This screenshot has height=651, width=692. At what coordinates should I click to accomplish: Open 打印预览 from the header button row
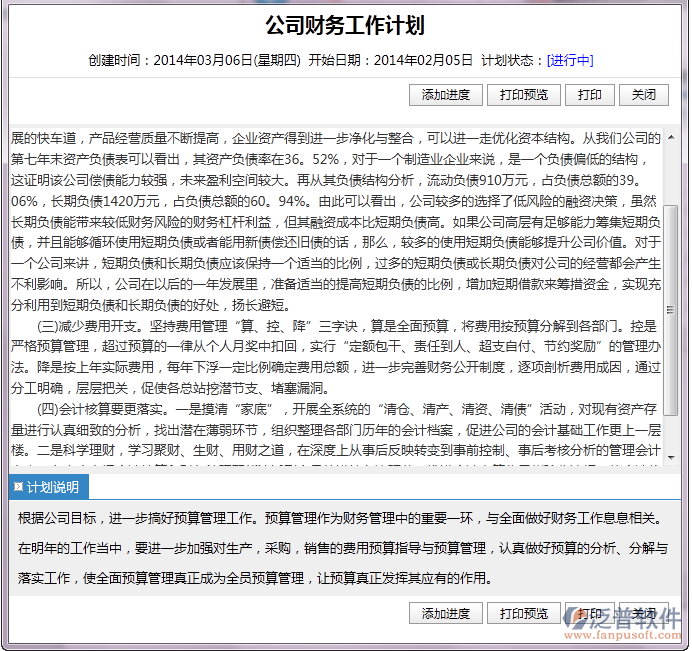(523, 95)
